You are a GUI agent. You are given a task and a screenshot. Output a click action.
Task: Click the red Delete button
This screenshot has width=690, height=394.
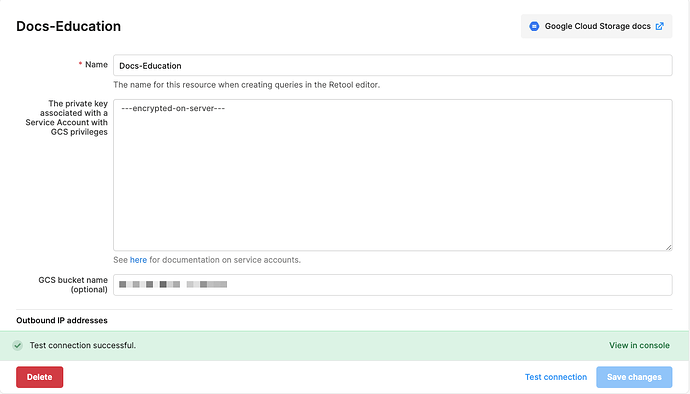(40, 377)
